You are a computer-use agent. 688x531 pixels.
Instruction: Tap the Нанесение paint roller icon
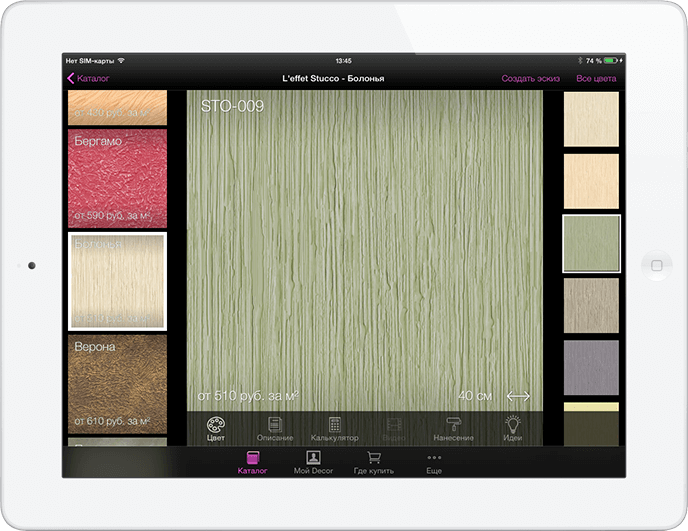pos(453,428)
